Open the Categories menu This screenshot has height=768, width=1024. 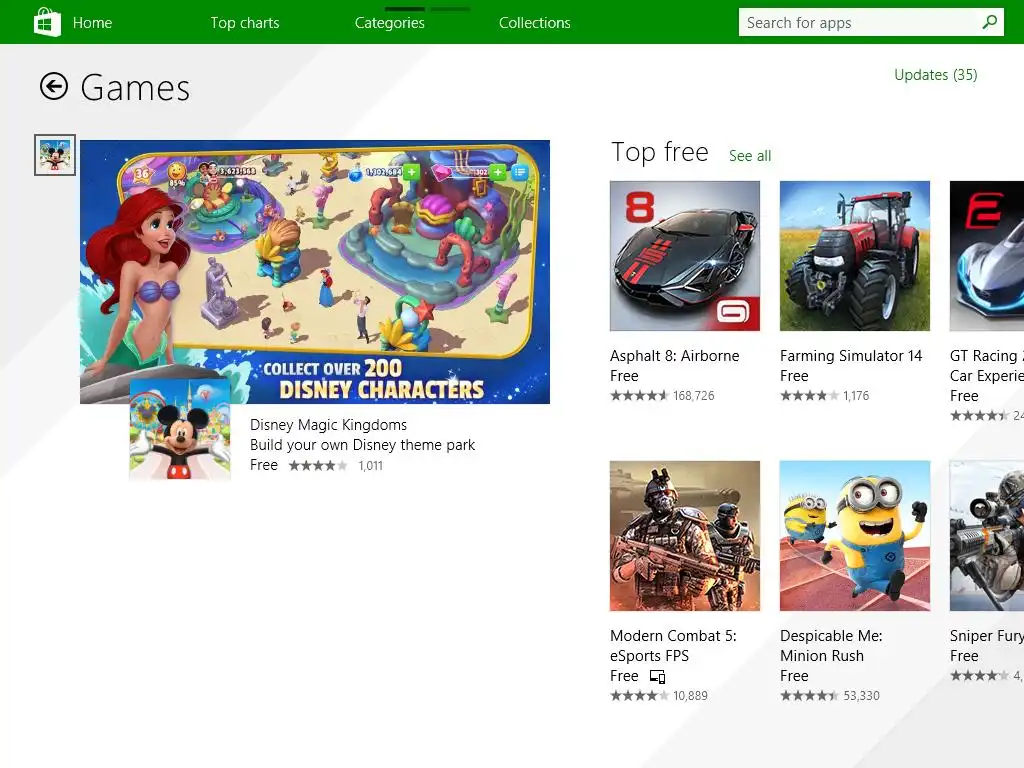[x=390, y=23]
